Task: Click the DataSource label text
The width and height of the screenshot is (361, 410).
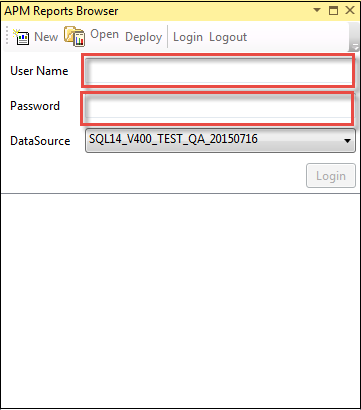Action: tap(40, 141)
